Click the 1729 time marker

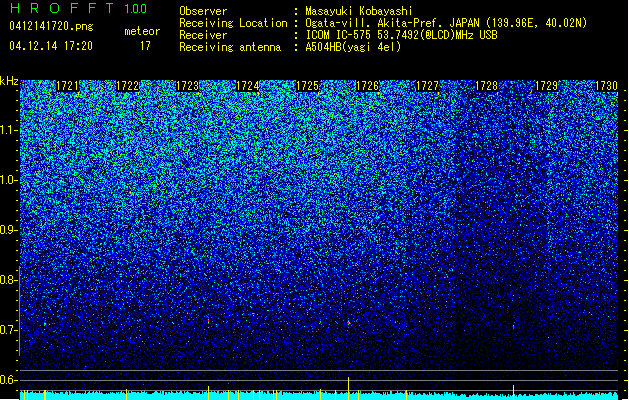click(546, 86)
